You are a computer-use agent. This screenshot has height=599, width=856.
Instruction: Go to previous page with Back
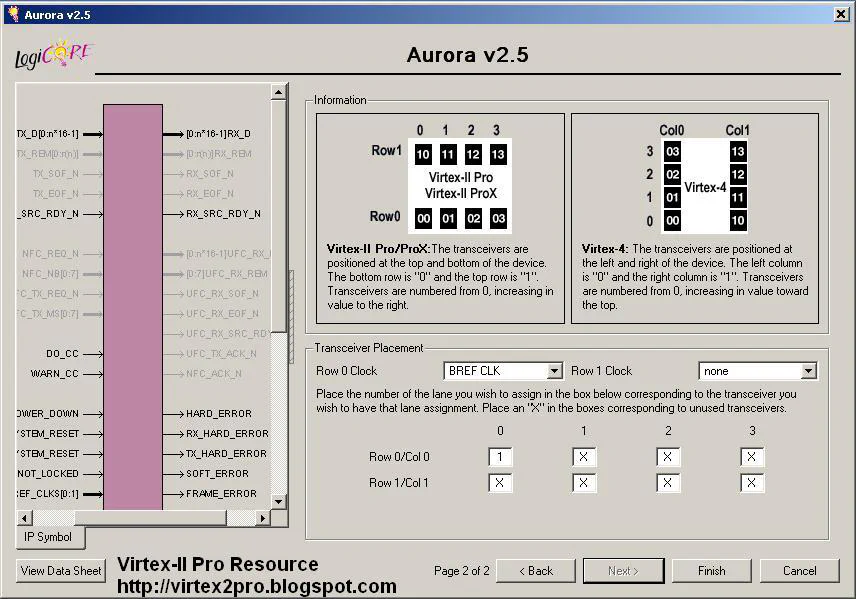tap(535, 571)
